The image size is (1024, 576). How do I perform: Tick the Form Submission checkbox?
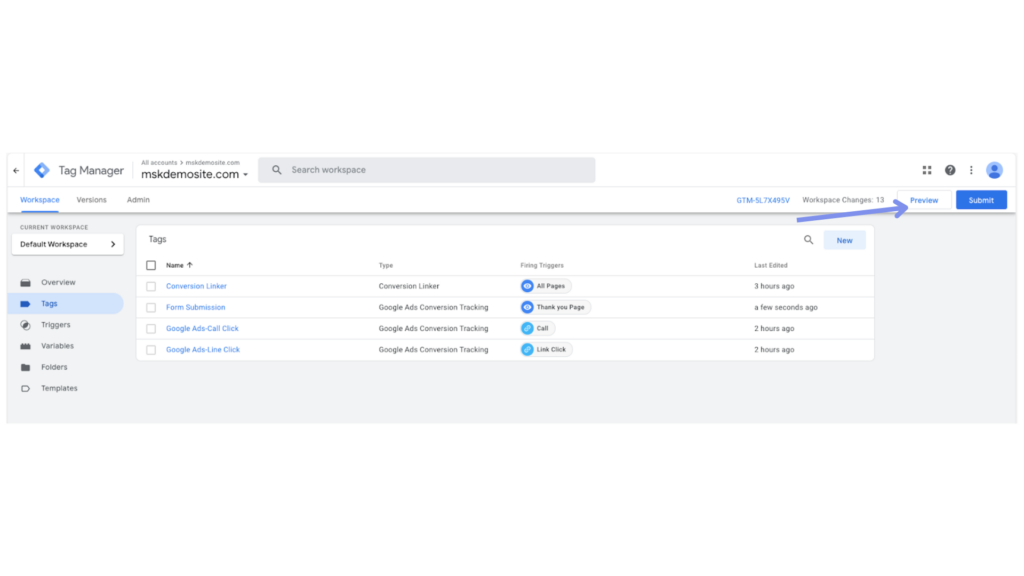(151, 308)
